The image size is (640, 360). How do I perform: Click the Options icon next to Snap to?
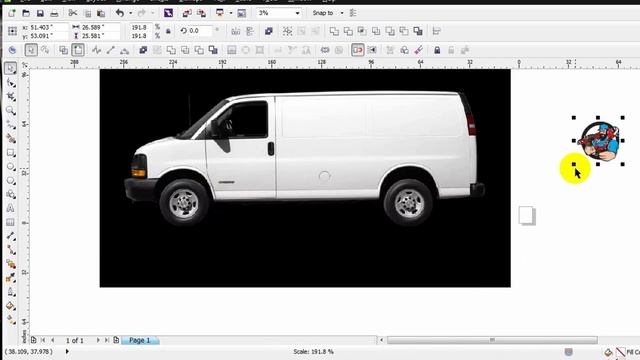(x=353, y=13)
